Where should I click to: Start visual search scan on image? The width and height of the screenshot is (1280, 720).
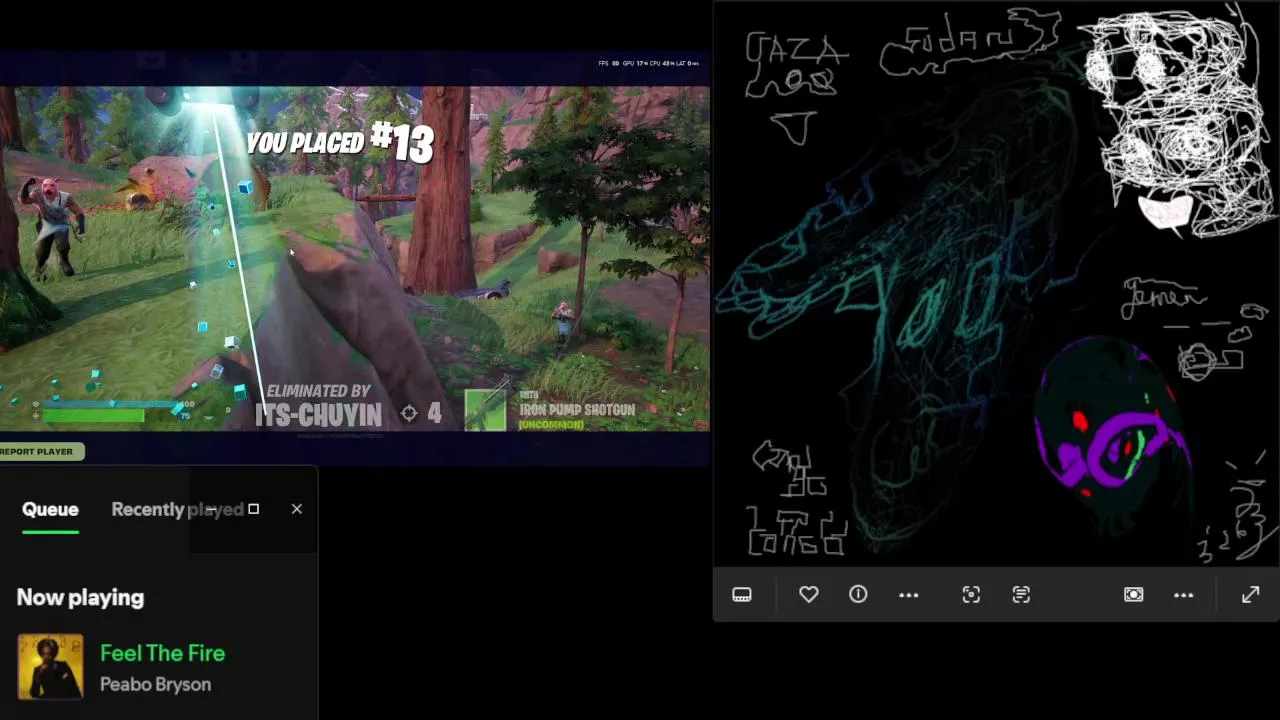(x=971, y=594)
